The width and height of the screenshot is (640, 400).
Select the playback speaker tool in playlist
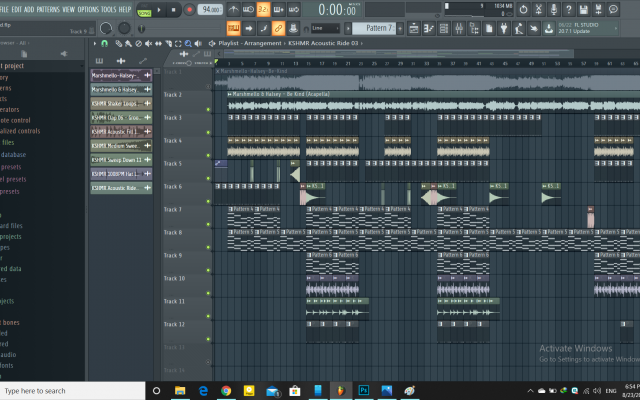[x=198, y=43]
